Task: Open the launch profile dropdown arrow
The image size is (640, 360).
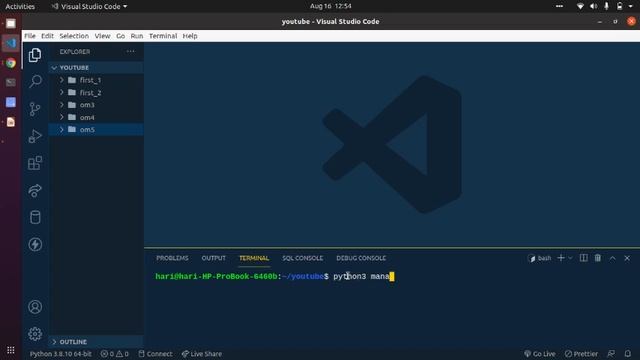Action: point(570,258)
